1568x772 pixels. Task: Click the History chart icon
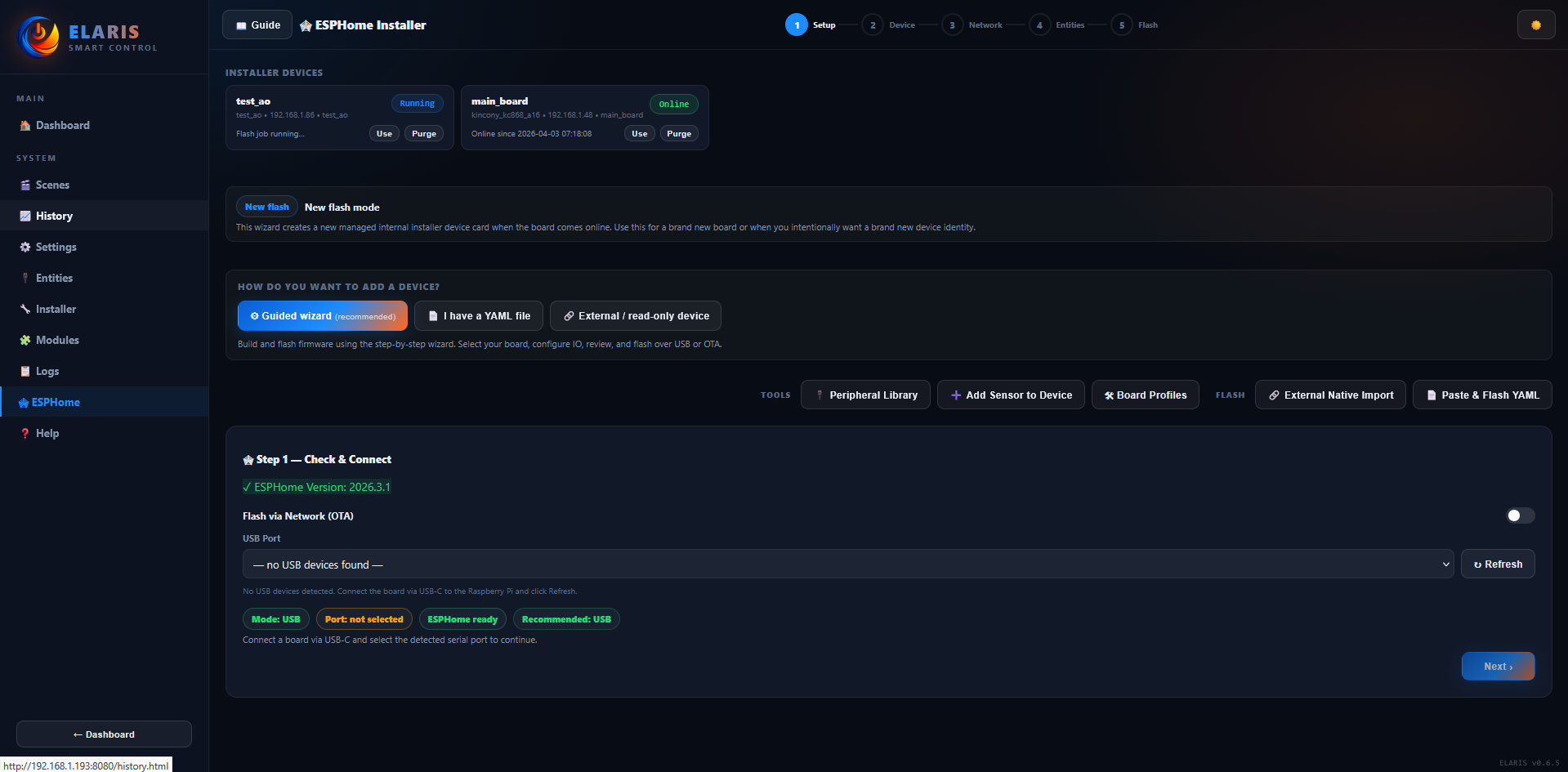pyautogui.click(x=25, y=216)
